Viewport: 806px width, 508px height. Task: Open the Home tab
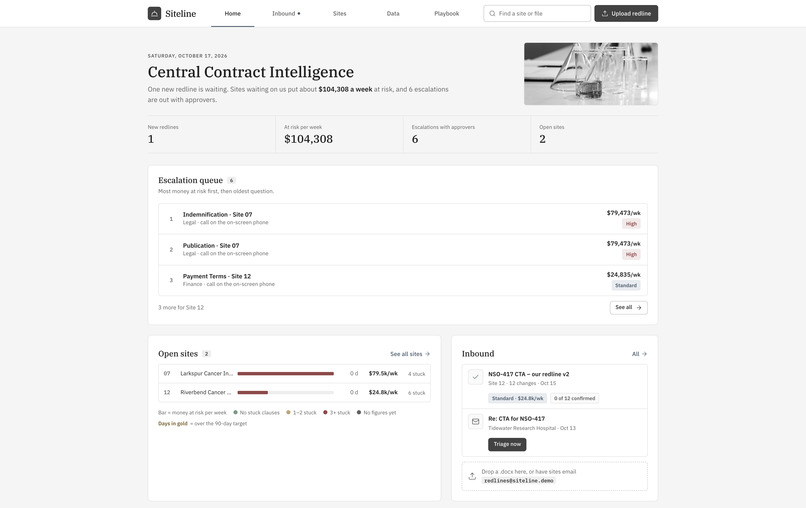pyautogui.click(x=232, y=13)
